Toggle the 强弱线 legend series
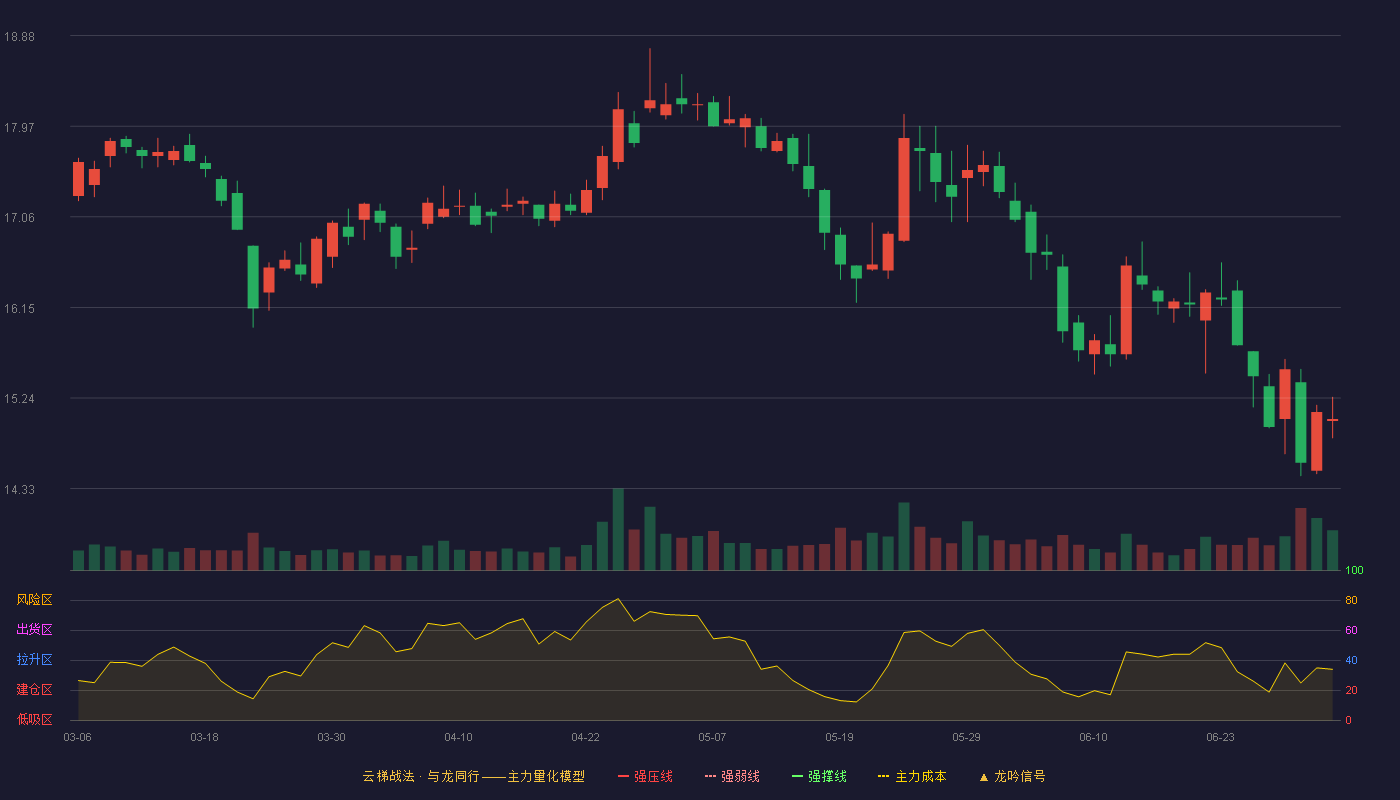 [x=732, y=776]
